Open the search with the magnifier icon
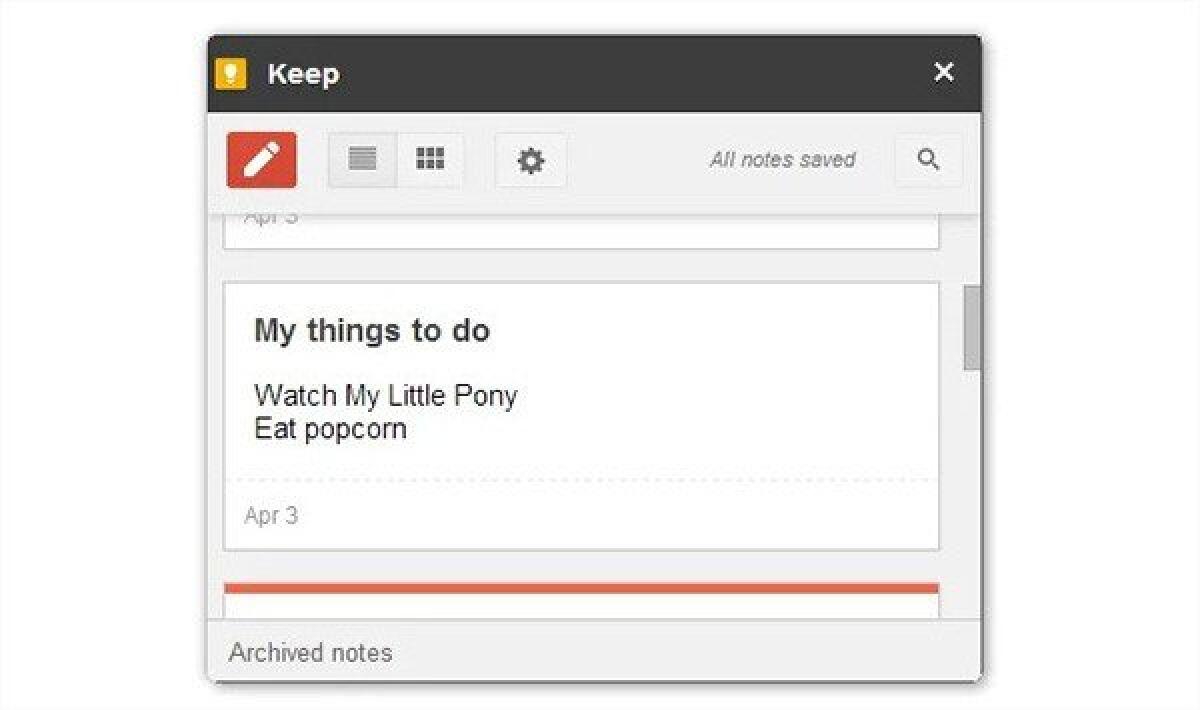The width and height of the screenshot is (1200, 710). pyautogui.click(x=928, y=159)
